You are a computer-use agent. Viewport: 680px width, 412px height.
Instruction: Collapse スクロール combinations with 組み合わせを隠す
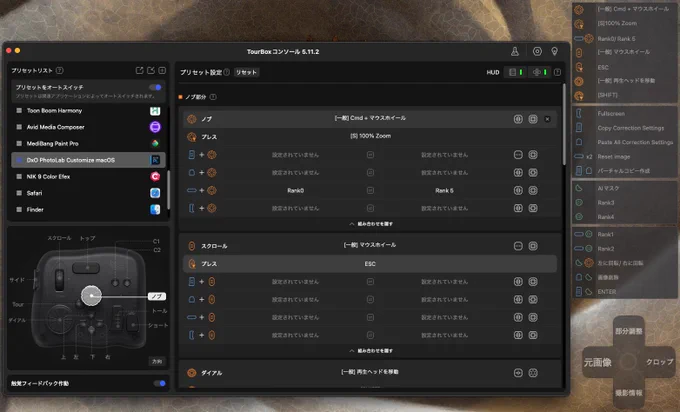(371, 351)
